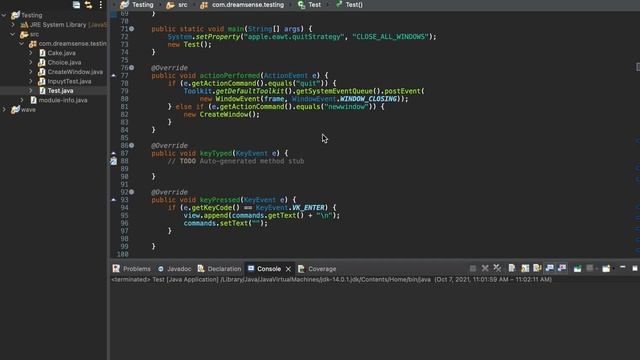
Task: Toggle code folding at line 76
Action: 131,68
